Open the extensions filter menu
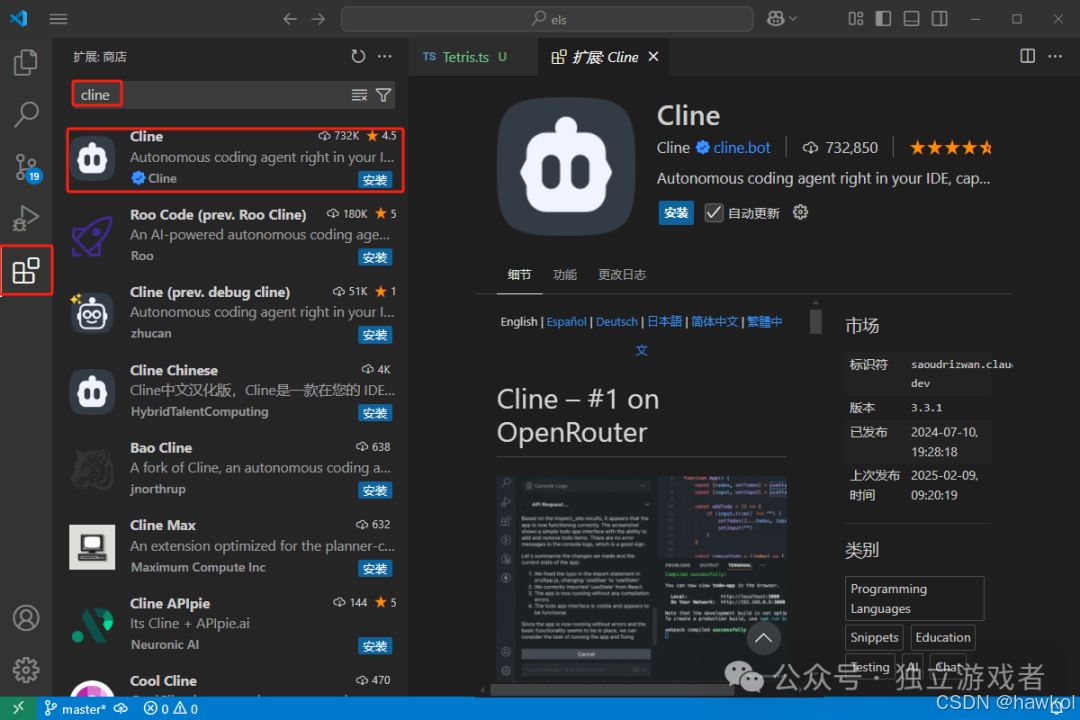The image size is (1080, 720). pyautogui.click(x=384, y=95)
